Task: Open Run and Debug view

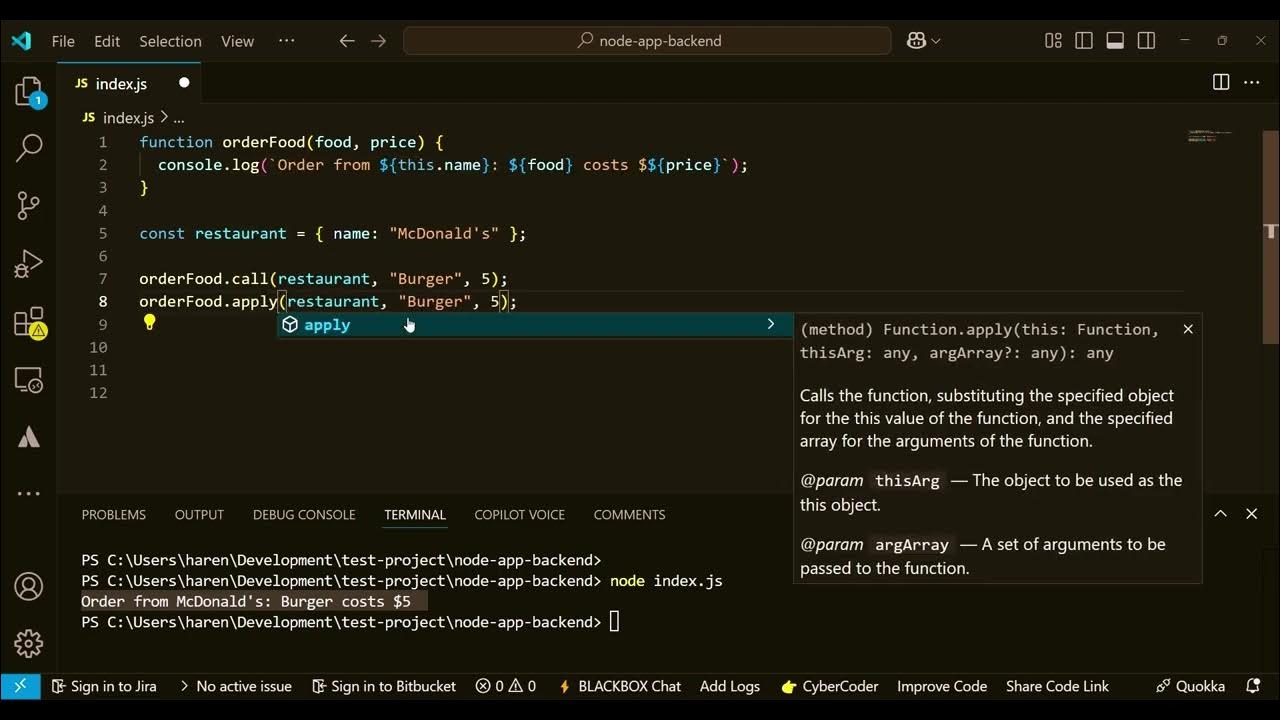Action: point(29,264)
